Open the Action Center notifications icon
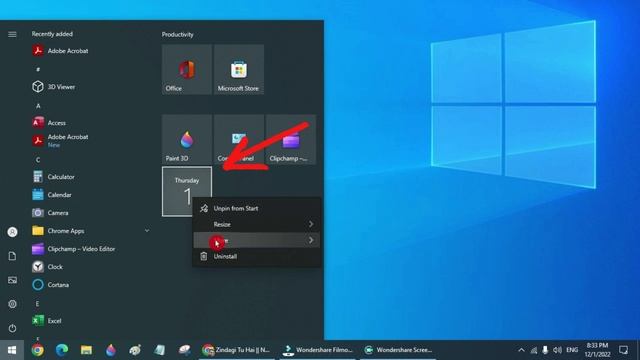This screenshot has width=640, height=360. click(x=623, y=350)
